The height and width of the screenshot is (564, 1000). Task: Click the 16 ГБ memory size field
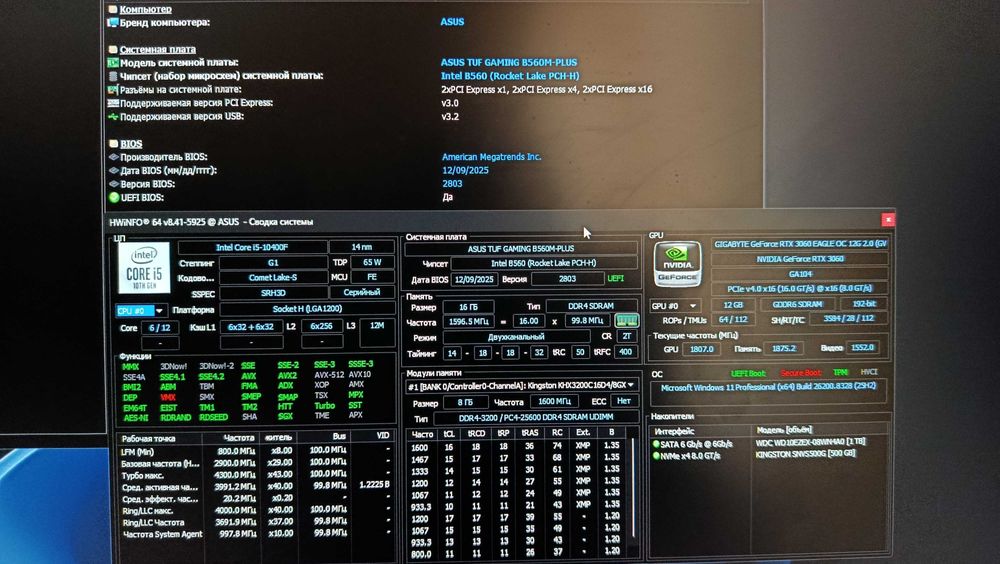tap(467, 307)
